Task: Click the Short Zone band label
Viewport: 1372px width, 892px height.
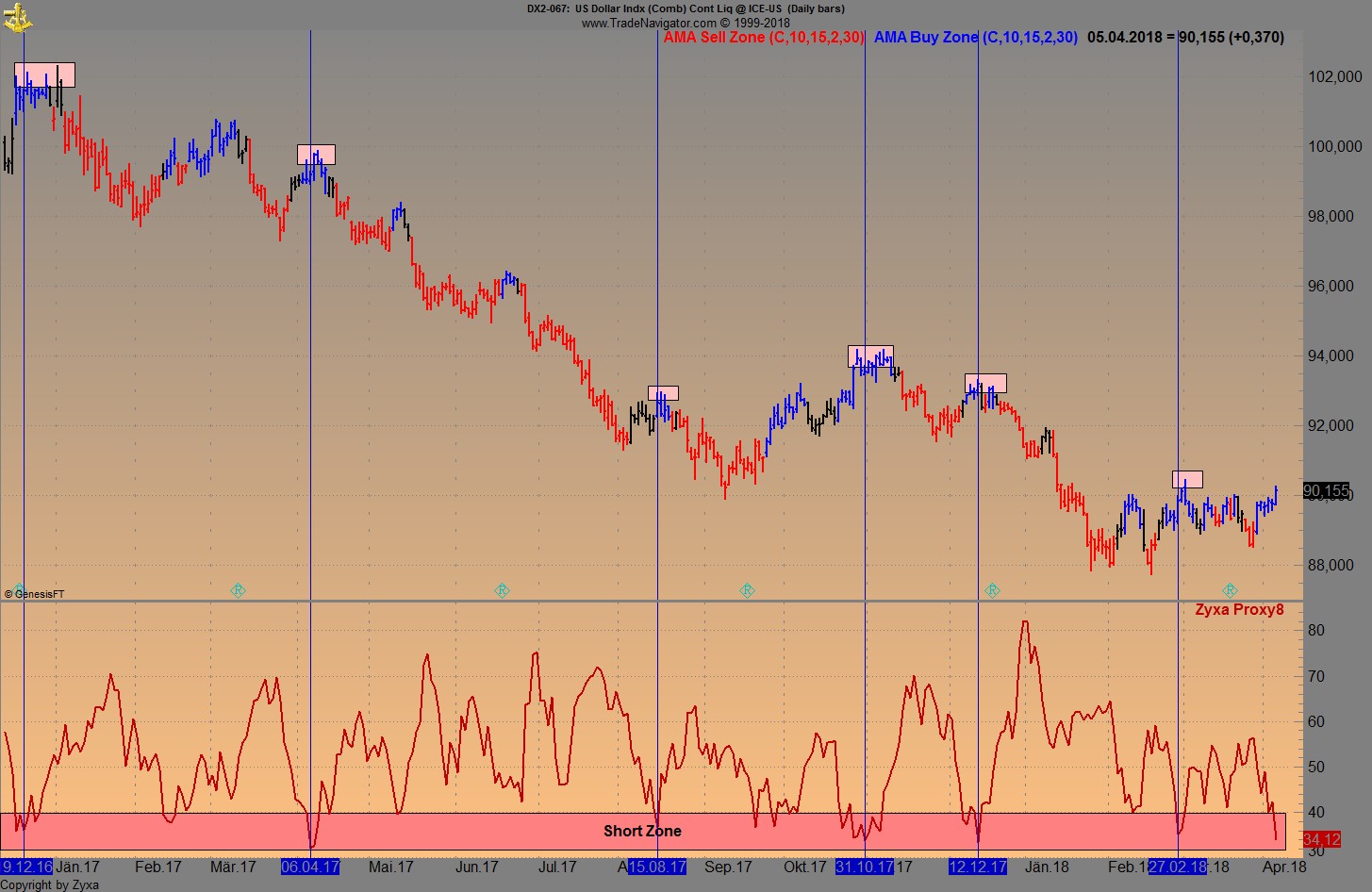Action: [x=643, y=831]
